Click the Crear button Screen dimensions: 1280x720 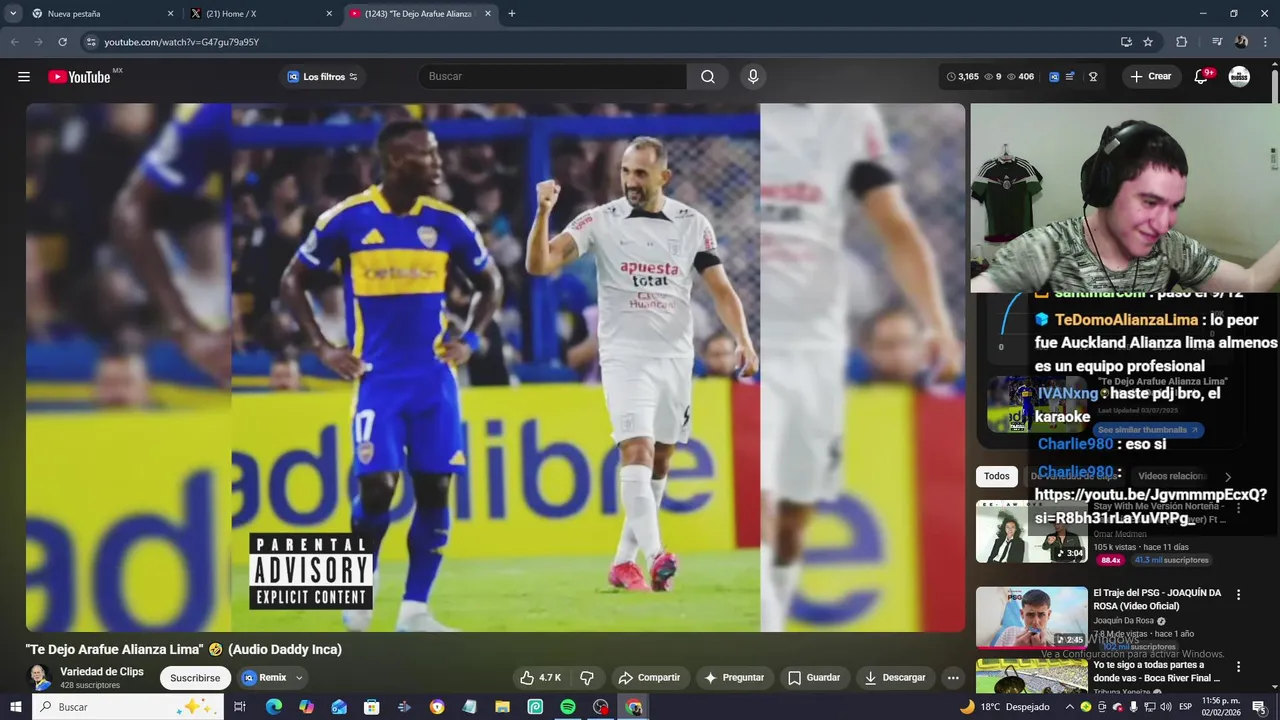pyautogui.click(x=1151, y=77)
